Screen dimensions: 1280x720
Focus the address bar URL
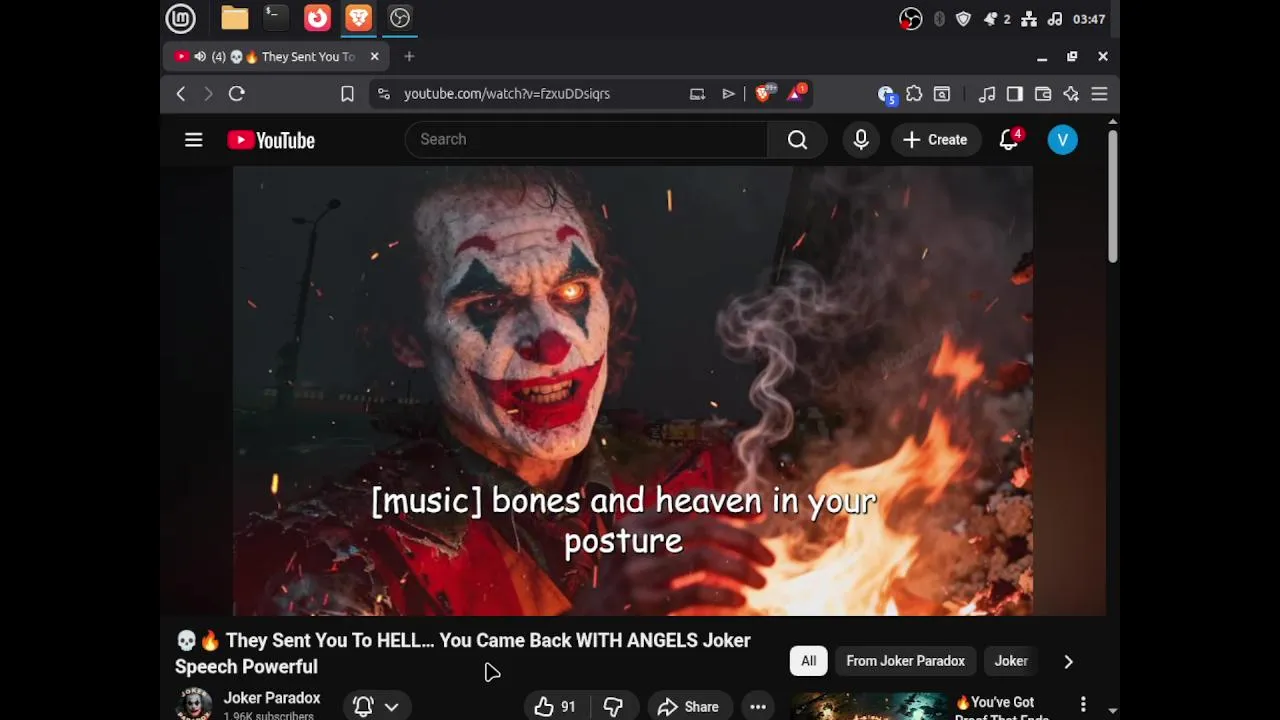point(507,94)
